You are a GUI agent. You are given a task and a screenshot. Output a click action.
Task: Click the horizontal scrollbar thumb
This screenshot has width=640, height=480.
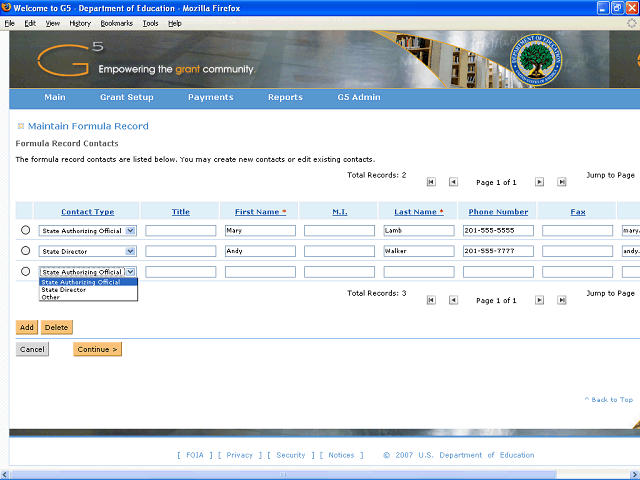(283, 475)
